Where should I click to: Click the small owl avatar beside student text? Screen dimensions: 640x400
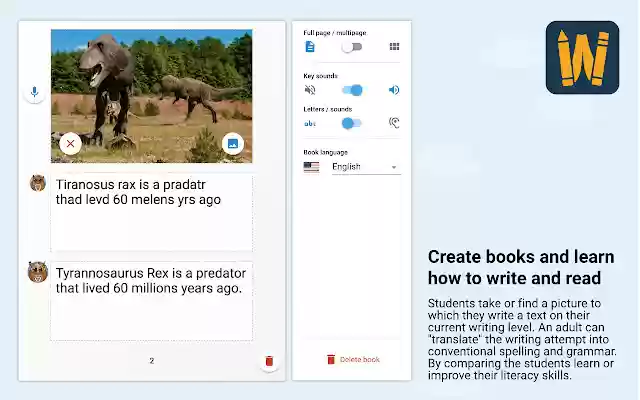point(38,183)
